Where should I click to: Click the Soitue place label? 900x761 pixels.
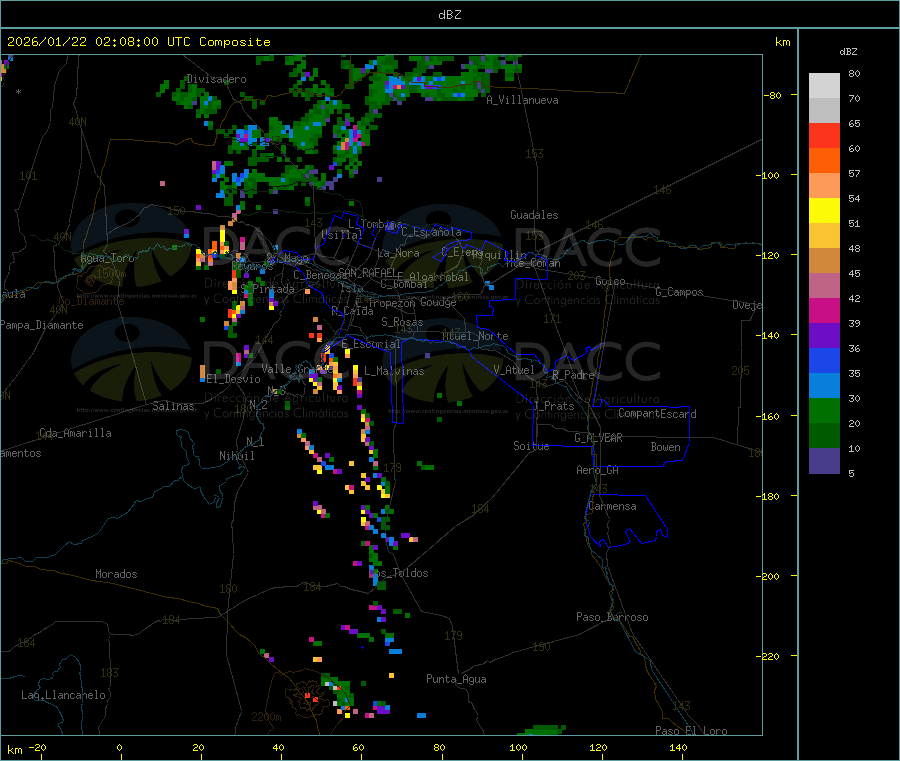pos(531,446)
